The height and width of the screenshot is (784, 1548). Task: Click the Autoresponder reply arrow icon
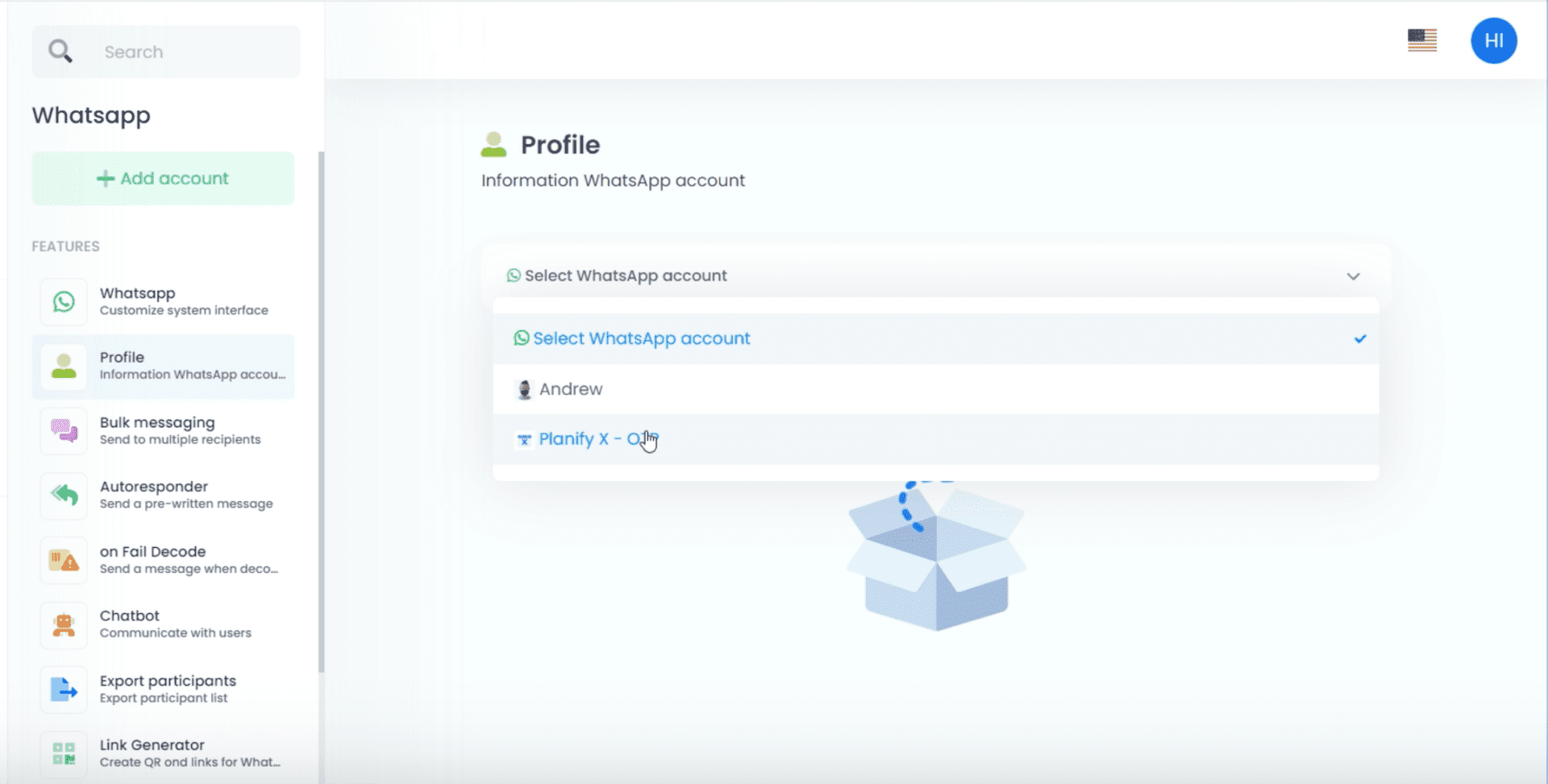click(x=64, y=495)
